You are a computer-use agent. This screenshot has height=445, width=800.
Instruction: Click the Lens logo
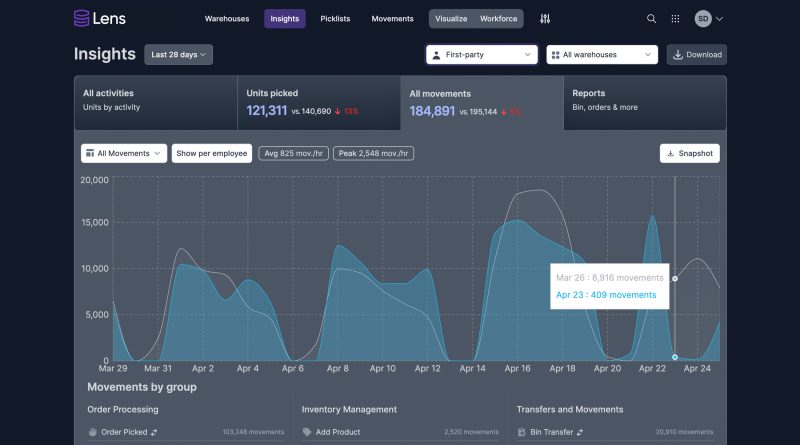[x=99, y=18]
